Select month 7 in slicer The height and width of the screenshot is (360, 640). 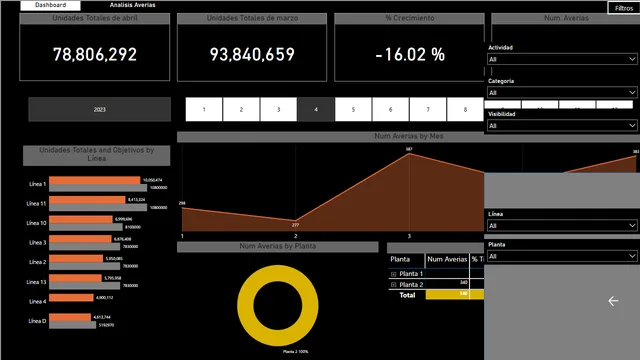pos(428,109)
